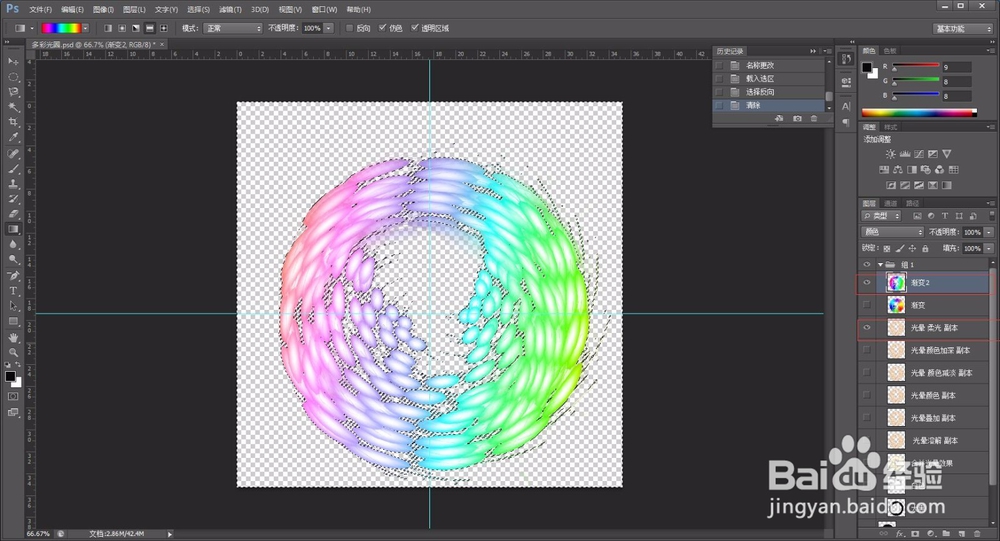This screenshot has width=1000, height=541.
Task: Add Levels adjustment icon
Action: click(904, 154)
